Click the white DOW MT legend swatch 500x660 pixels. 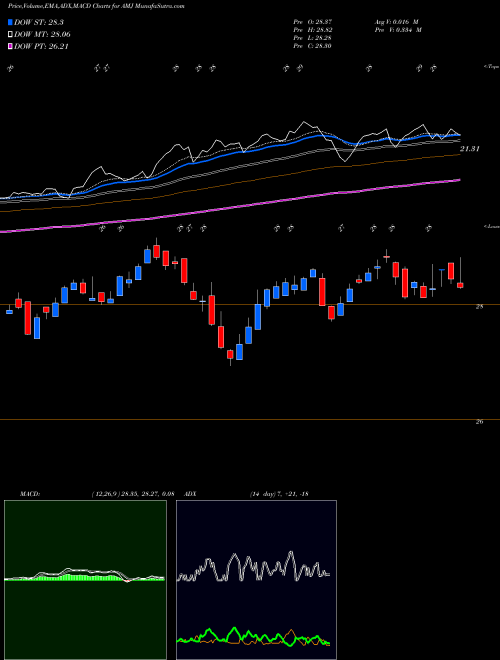pyautogui.click(x=11, y=35)
